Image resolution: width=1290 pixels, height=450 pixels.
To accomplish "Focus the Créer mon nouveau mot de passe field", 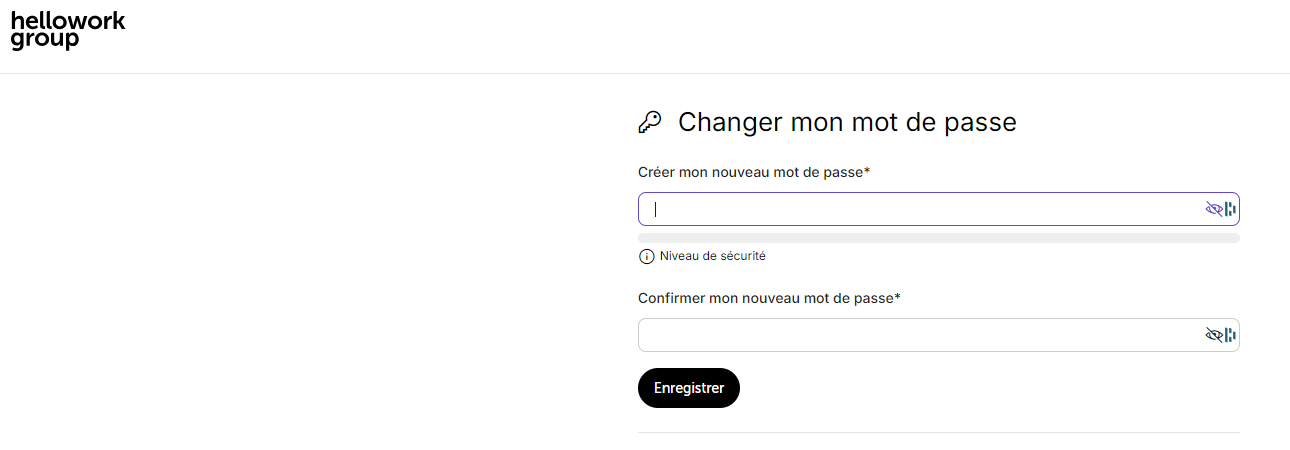I will click(939, 209).
